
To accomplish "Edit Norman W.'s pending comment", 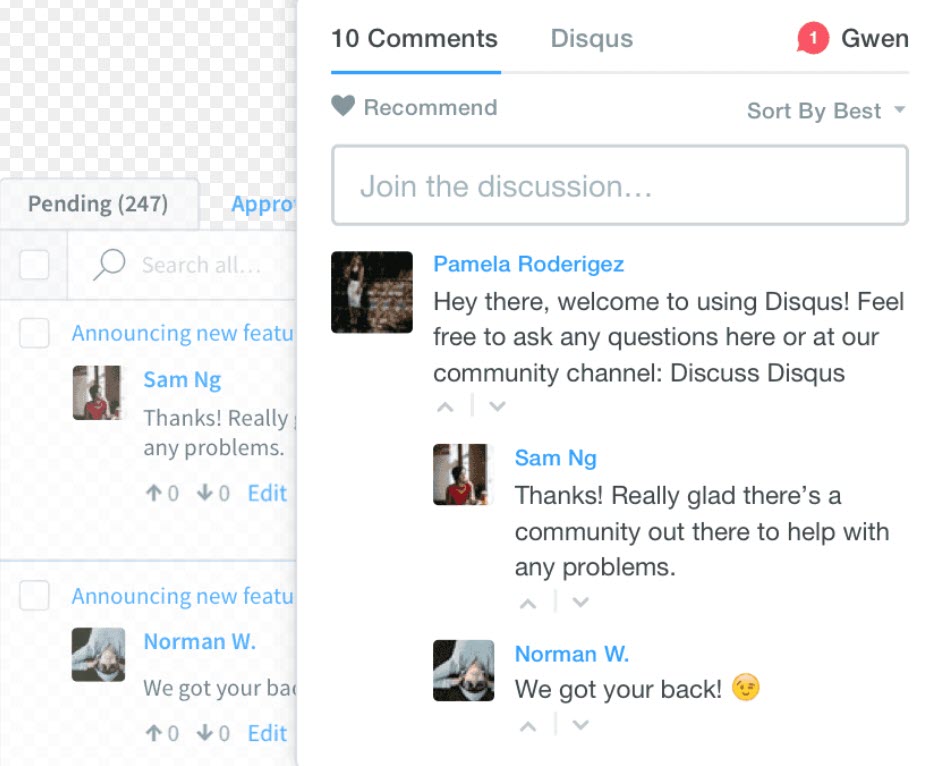I will (x=267, y=733).
